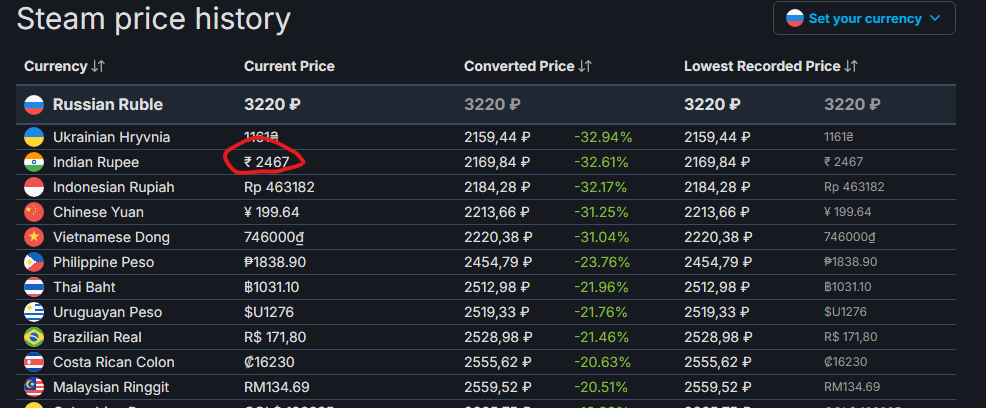The height and width of the screenshot is (408, 986).
Task: Click the Malaysian Ringgit flag icon
Action: 34,387
